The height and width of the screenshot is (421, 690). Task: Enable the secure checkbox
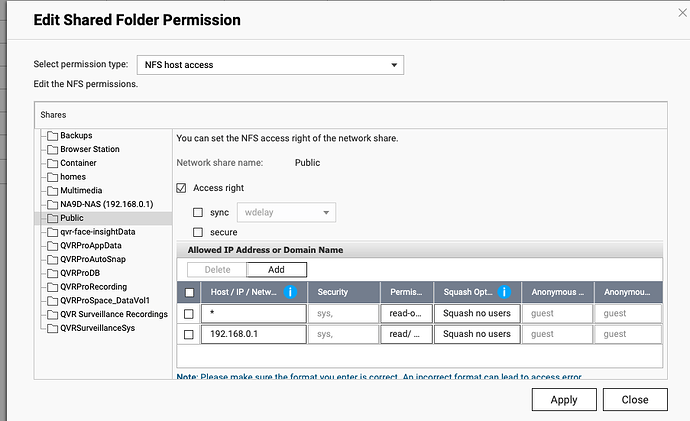pos(198,232)
